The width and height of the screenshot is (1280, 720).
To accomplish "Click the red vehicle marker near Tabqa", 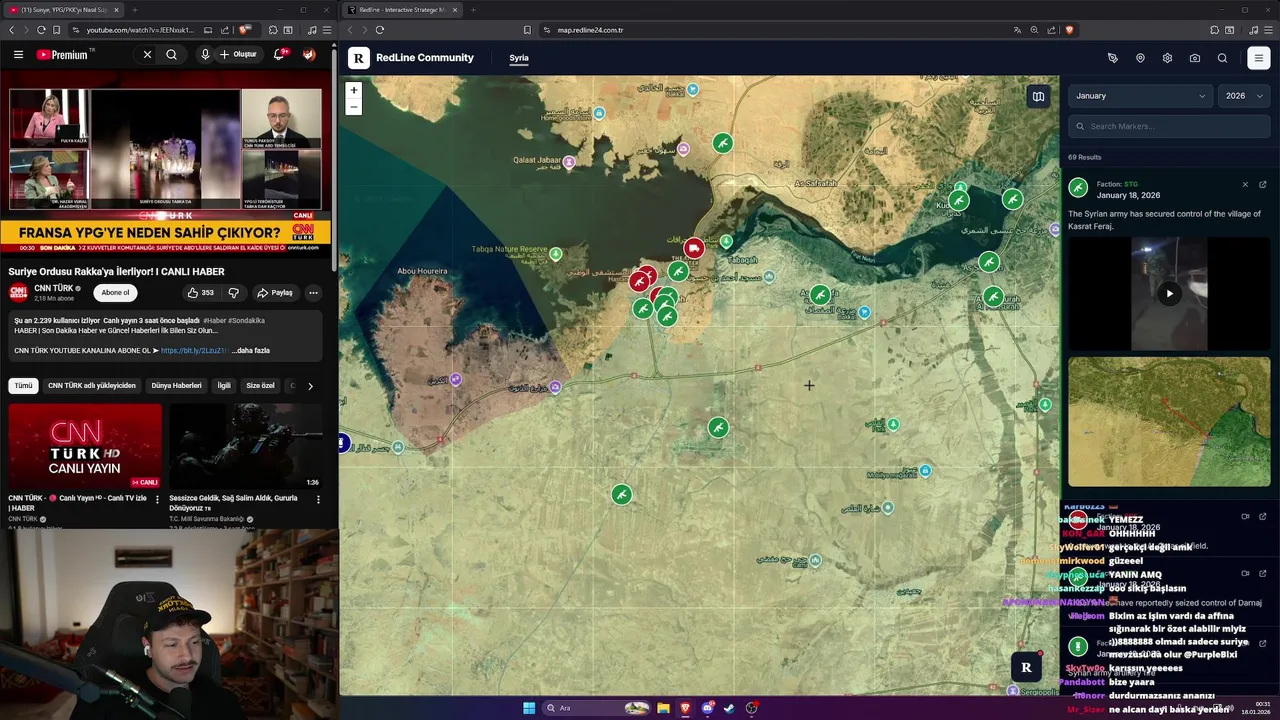I will tap(693, 247).
